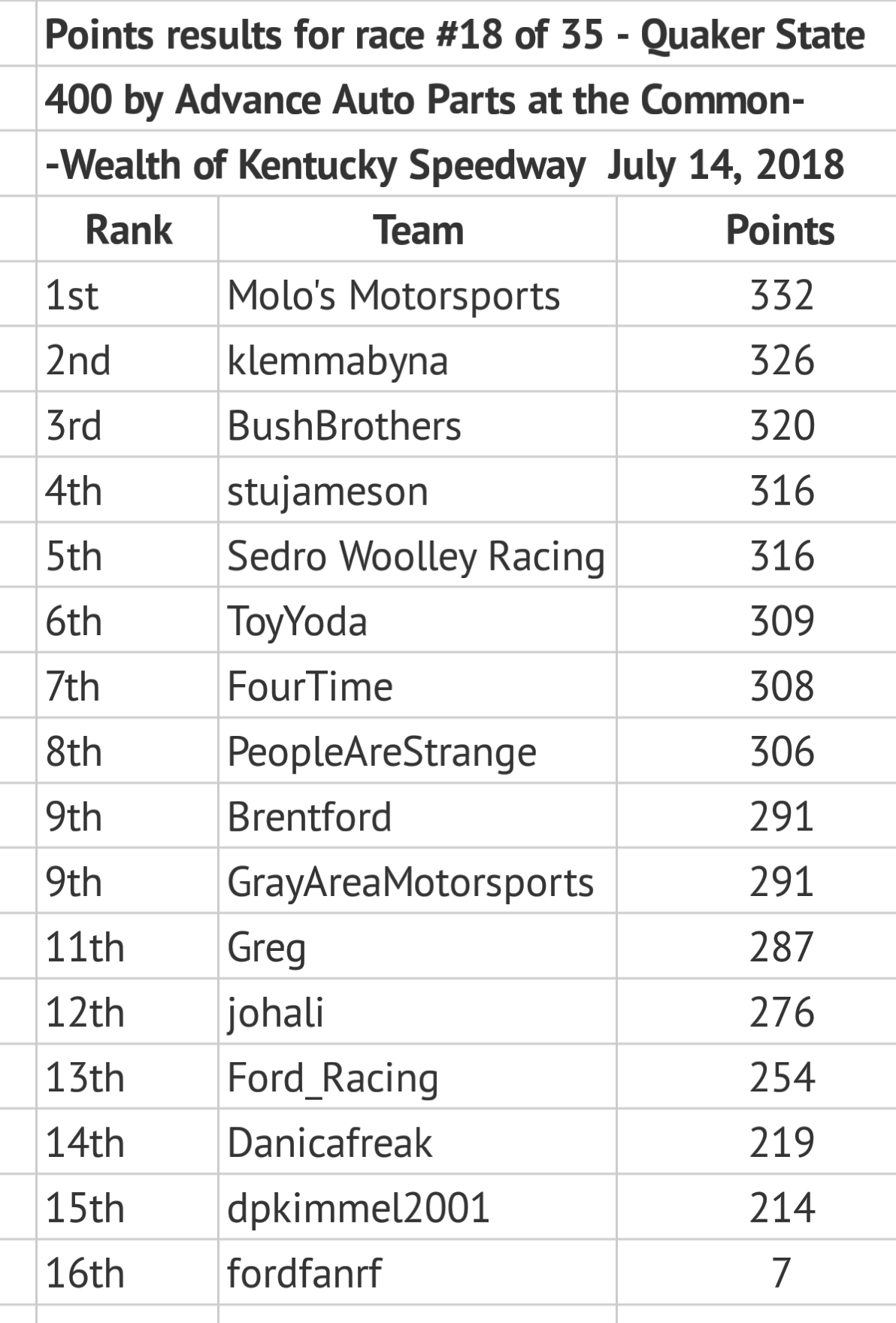Click the Team column header
Viewport: 896px width, 1323px height.
click(x=418, y=230)
